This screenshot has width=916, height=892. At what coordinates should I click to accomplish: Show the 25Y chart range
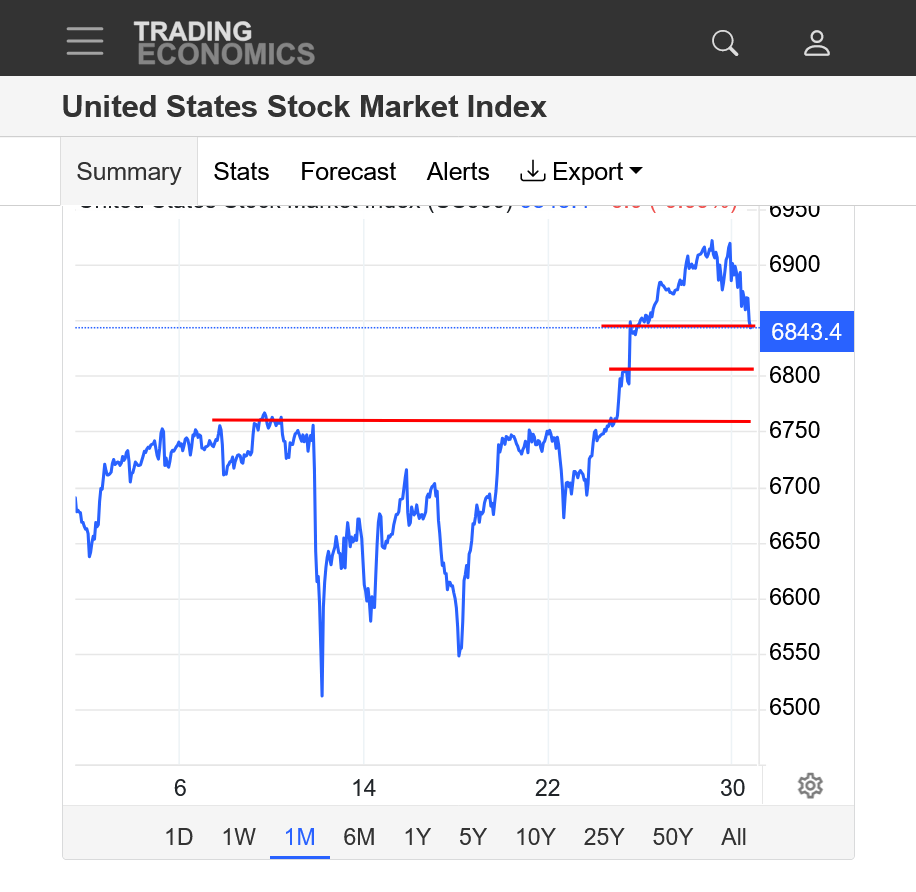pyautogui.click(x=603, y=837)
